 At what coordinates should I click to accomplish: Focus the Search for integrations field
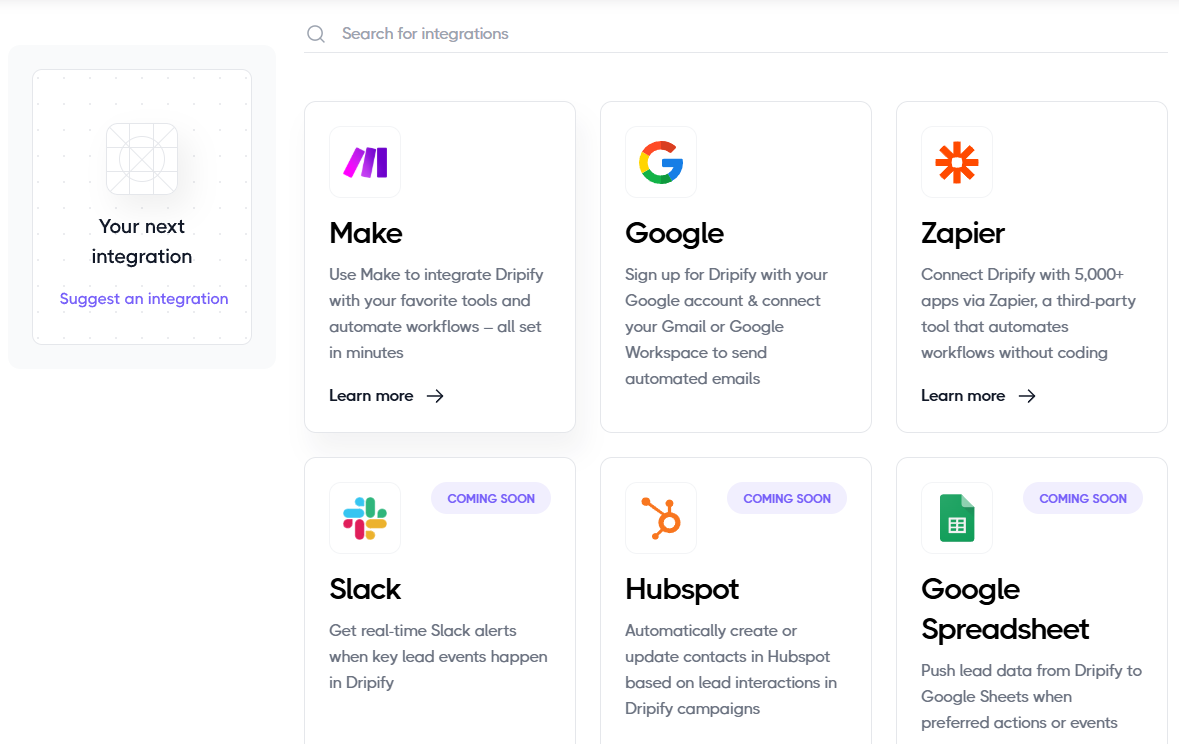[x=735, y=34]
